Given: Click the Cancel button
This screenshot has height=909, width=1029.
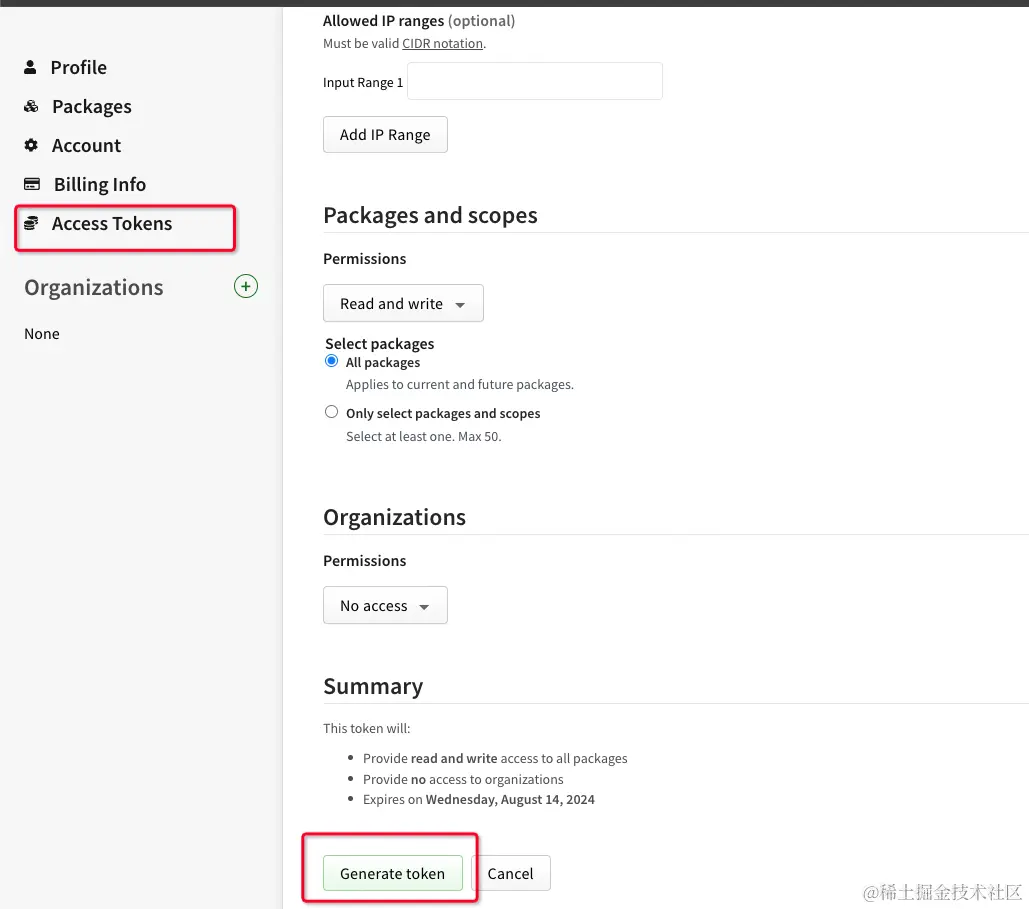Looking at the screenshot, I should coord(510,873).
